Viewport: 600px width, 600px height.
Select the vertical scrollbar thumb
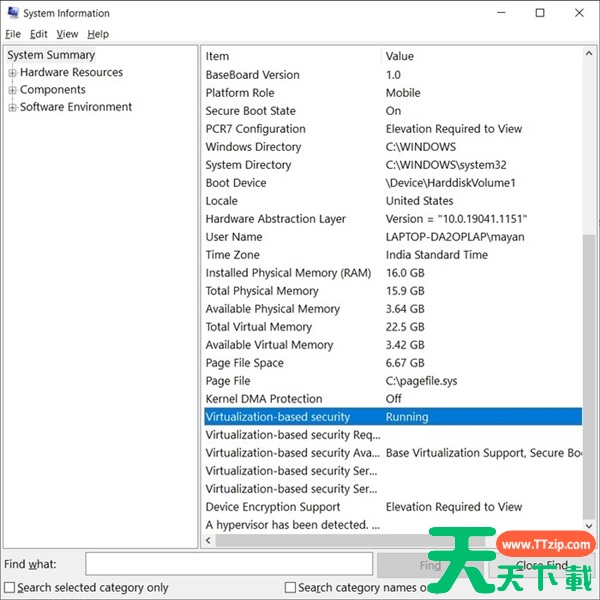[589, 377]
